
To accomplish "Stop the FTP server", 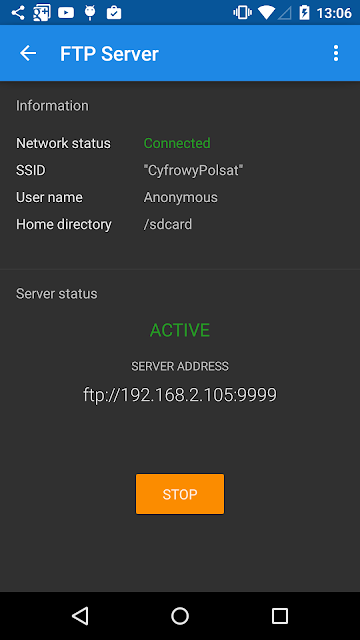I will click(x=180, y=494).
